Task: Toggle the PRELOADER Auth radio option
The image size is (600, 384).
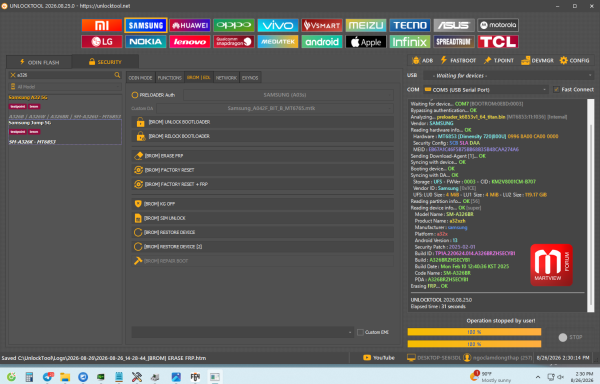Action: pos(135,95)
